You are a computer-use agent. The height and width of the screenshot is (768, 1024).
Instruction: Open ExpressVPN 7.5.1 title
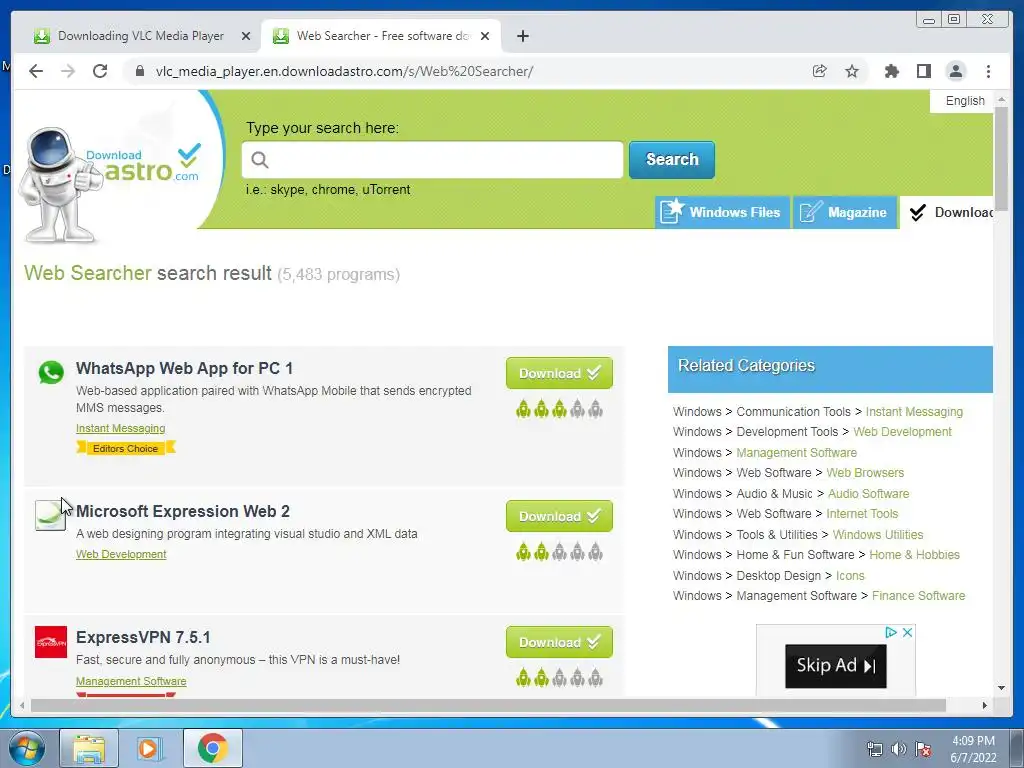[x=143, y=637]
